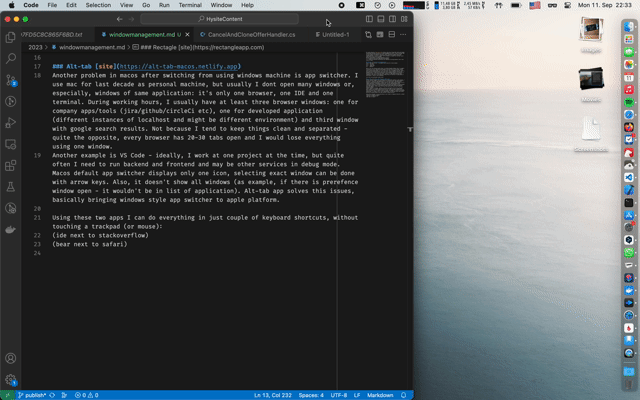Open the Source Control view
Screen dimensions: 640x400
11,82
